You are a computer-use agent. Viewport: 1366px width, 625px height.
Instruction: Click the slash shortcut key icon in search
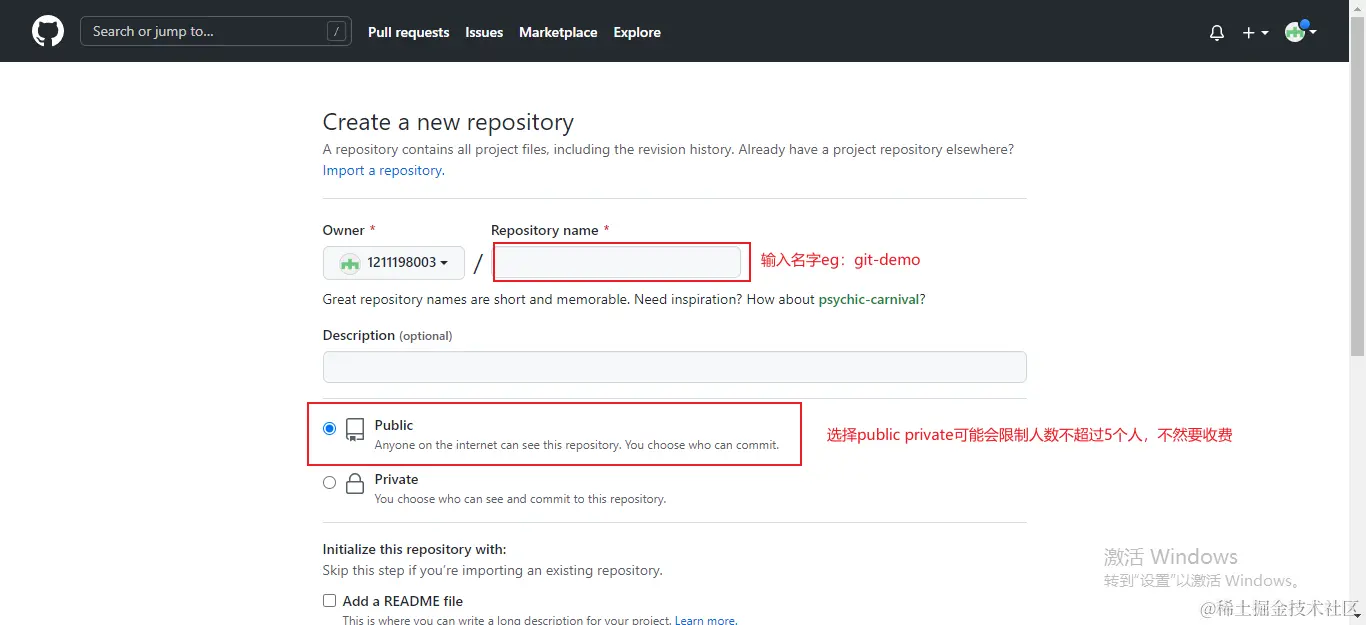point(336,32)
